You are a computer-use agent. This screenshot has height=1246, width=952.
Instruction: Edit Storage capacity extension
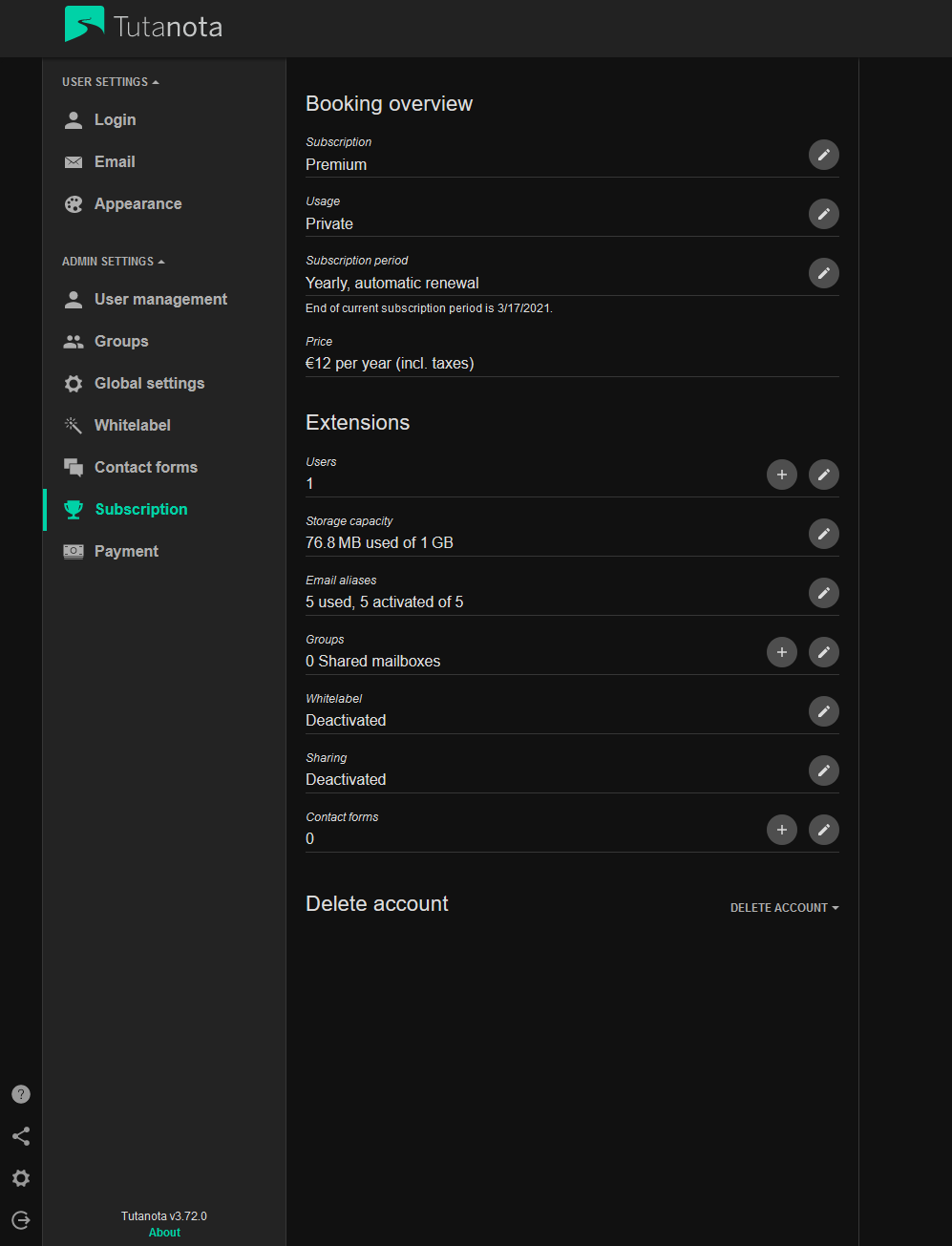(x=823, y=534)
